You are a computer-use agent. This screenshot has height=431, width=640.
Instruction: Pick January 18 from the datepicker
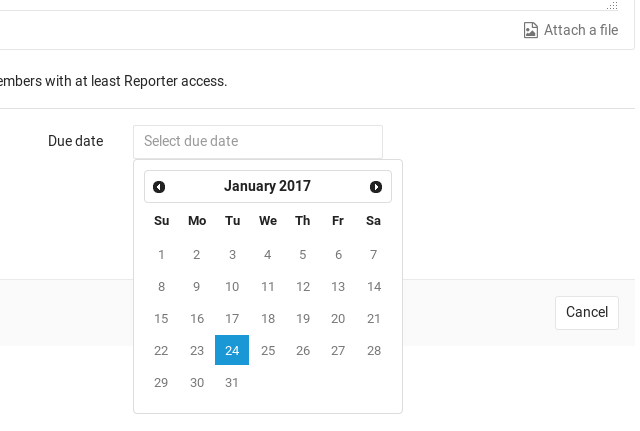pyautogui.click(x=267, y=319)
